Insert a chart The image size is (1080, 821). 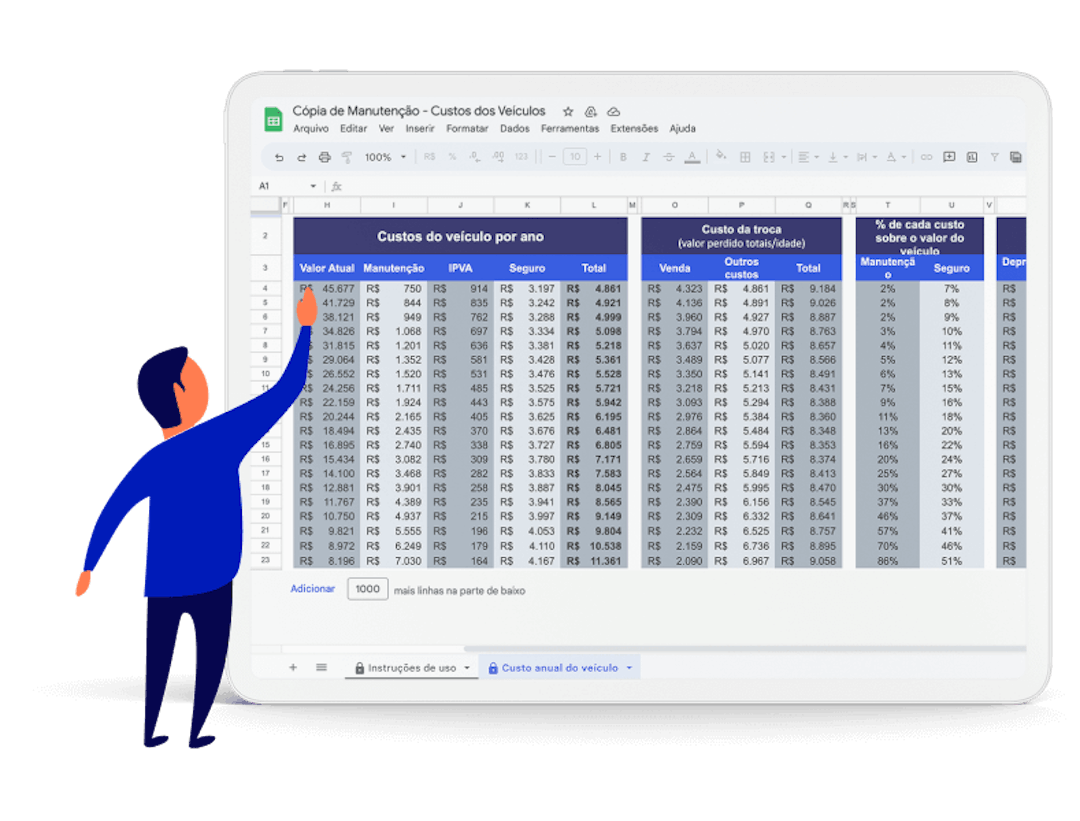972,157
